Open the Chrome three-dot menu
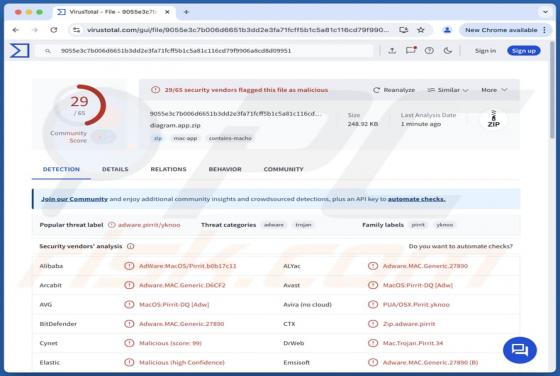This screenshot has height=376, width=560. [544, 30]
